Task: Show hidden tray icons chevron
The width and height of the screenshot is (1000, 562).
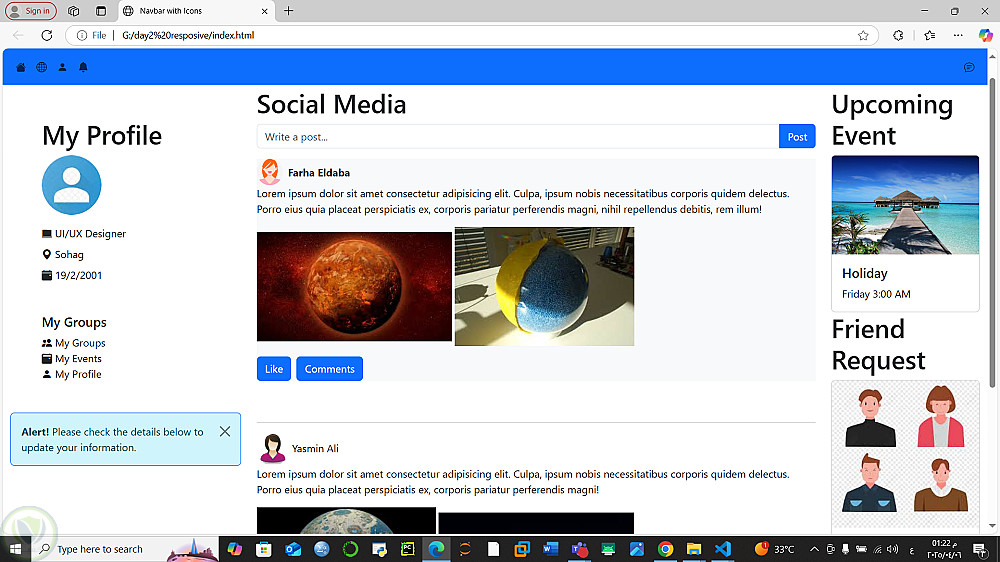Action: click(814, 549)
